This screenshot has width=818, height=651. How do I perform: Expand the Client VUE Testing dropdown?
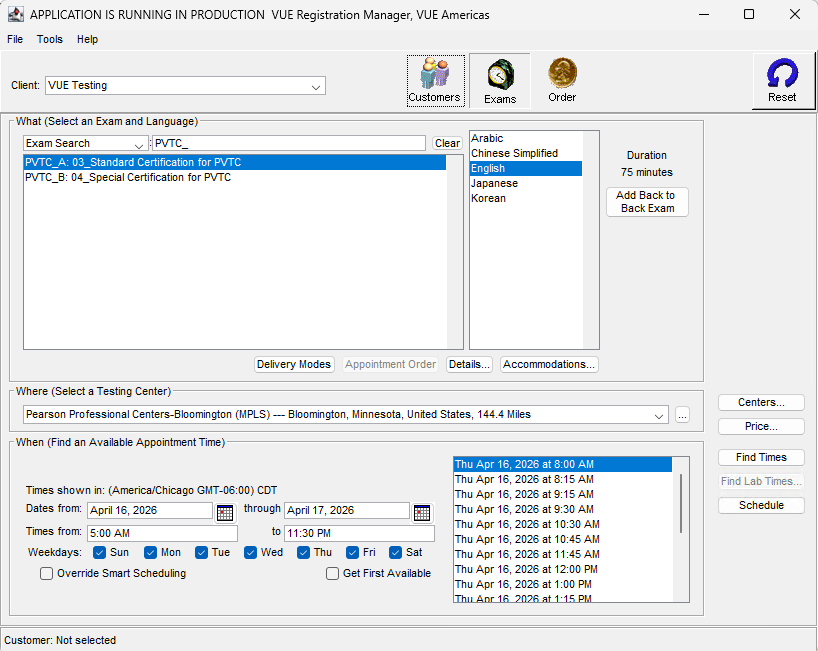316,87
